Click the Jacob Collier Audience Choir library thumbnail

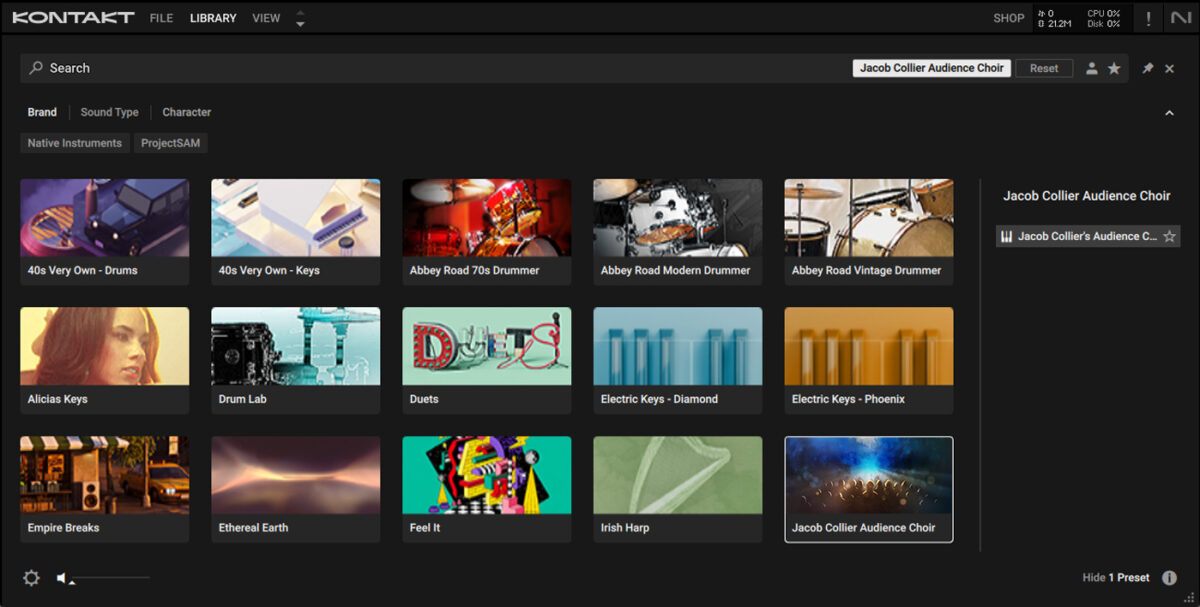pyautogui.click(x=869, y=489)
